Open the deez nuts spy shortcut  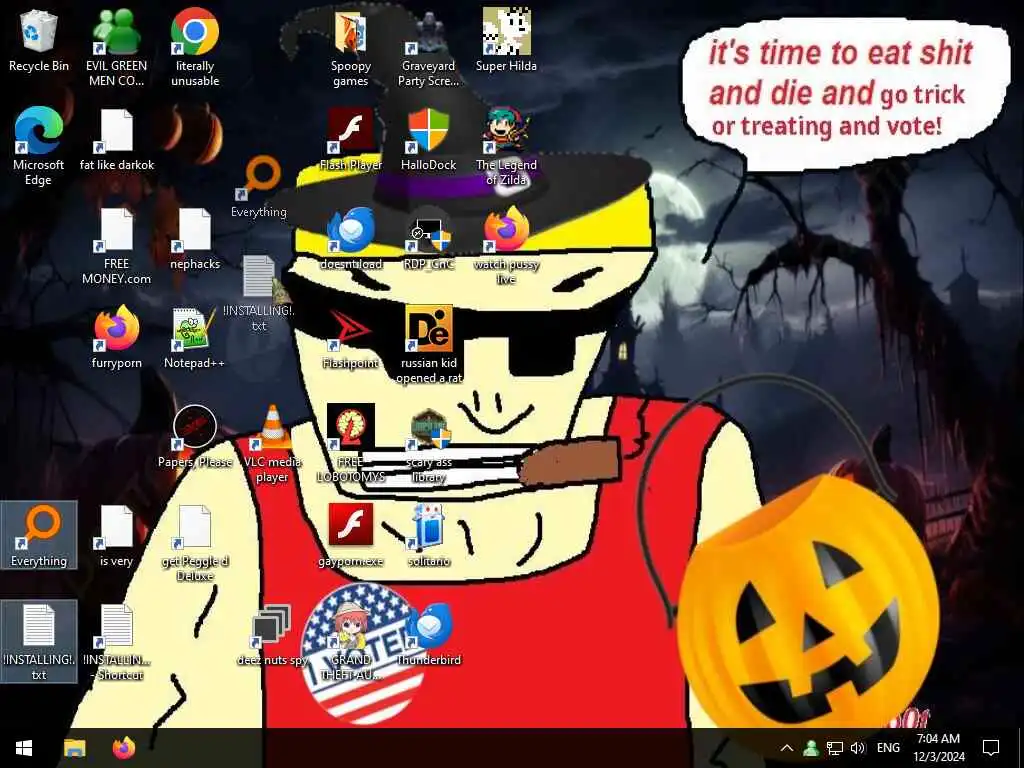(x=272, y=635)
